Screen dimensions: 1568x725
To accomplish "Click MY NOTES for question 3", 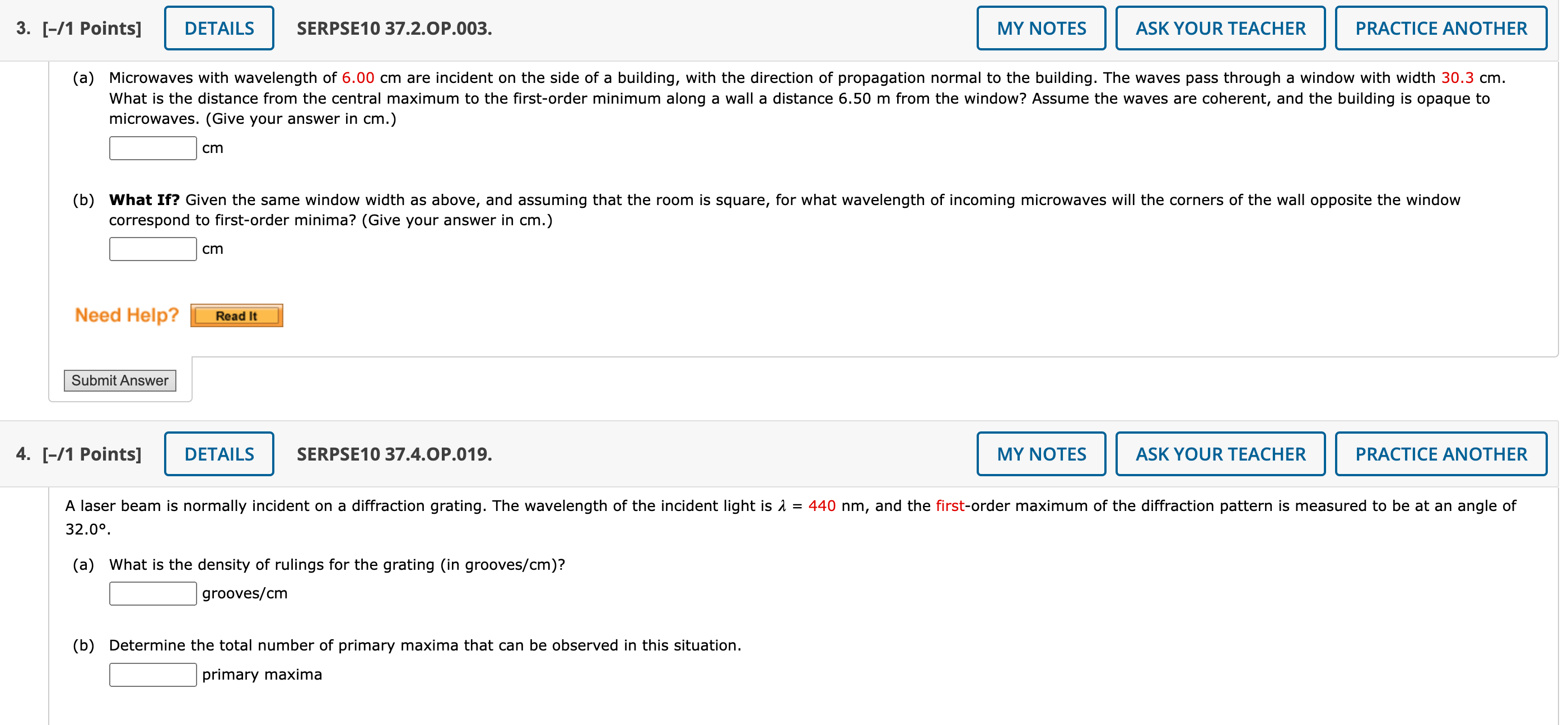I will click(x=1041, y=27).
